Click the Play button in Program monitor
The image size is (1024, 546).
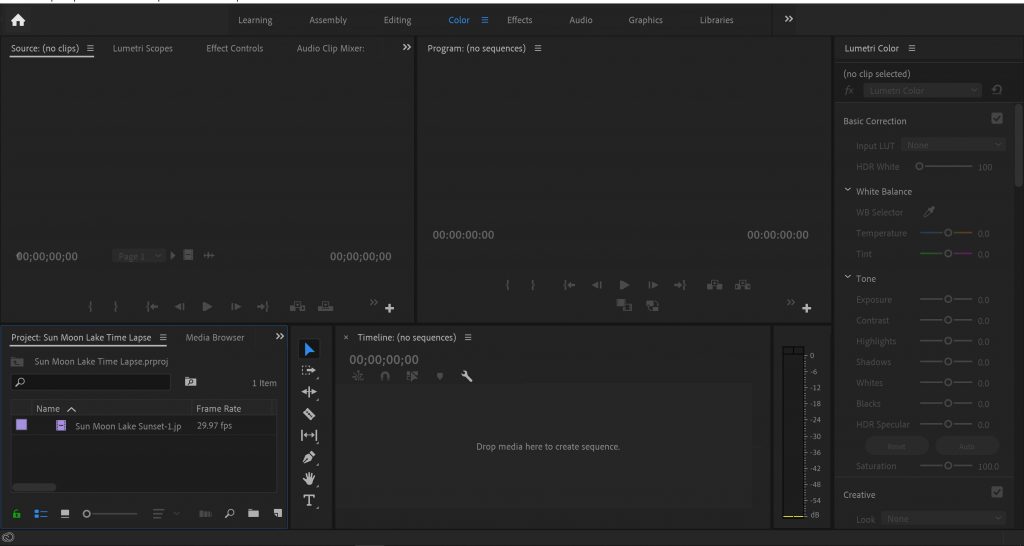624,285
